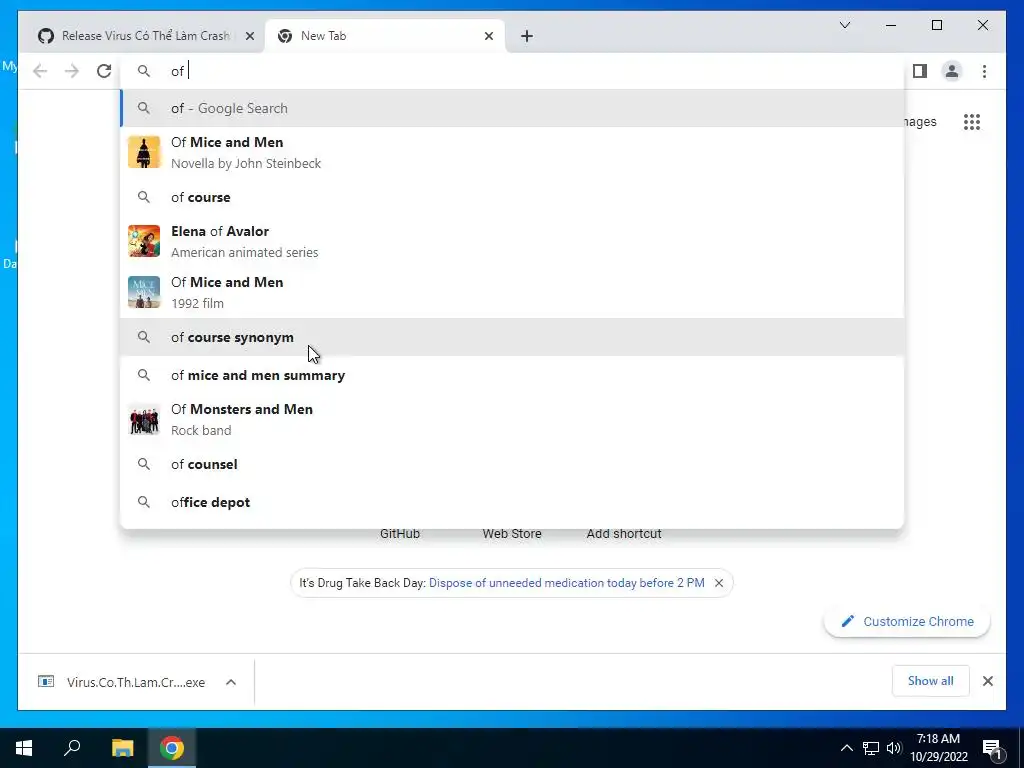Choose Of Mice and Men 1992 film suggestion

tap(513, 292)
